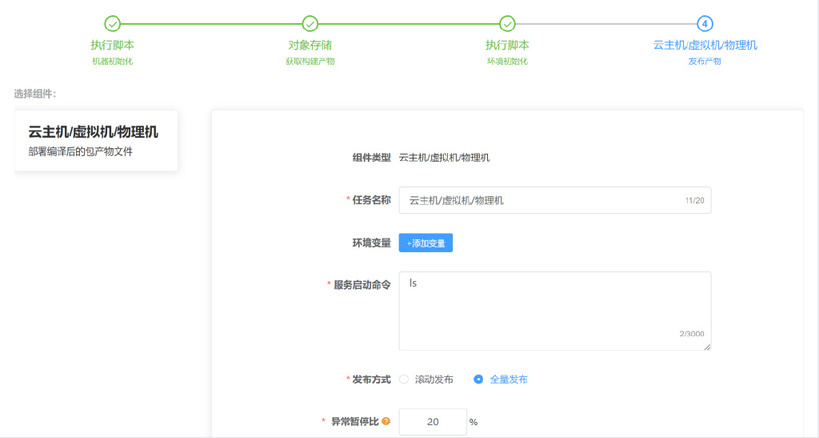The image size is (819, 438).
Task: Click the 选择组件 label text
Action: [34, 94]
